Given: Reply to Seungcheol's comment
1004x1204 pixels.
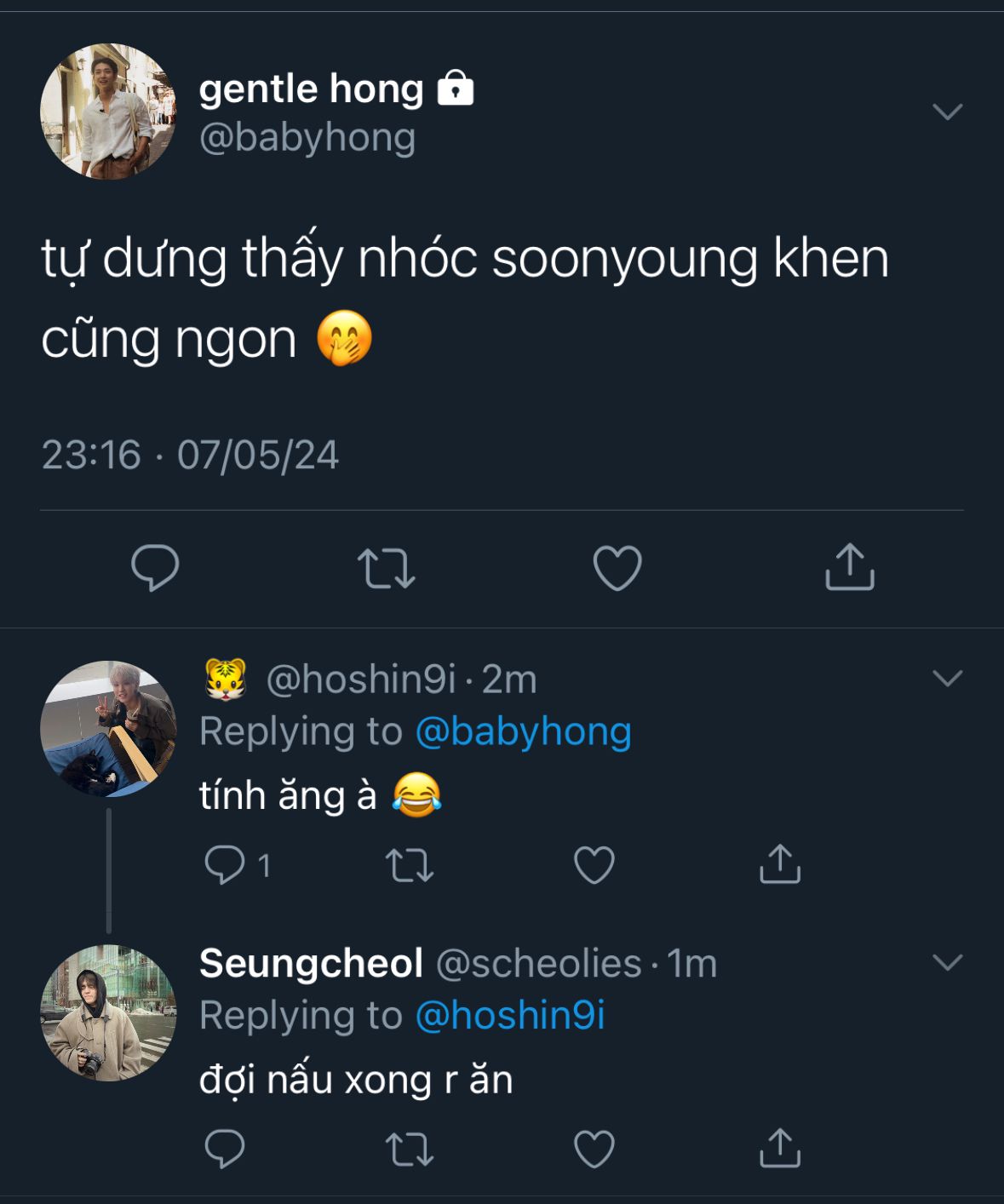Looking at the screenshot, I should pos(225,1149).
